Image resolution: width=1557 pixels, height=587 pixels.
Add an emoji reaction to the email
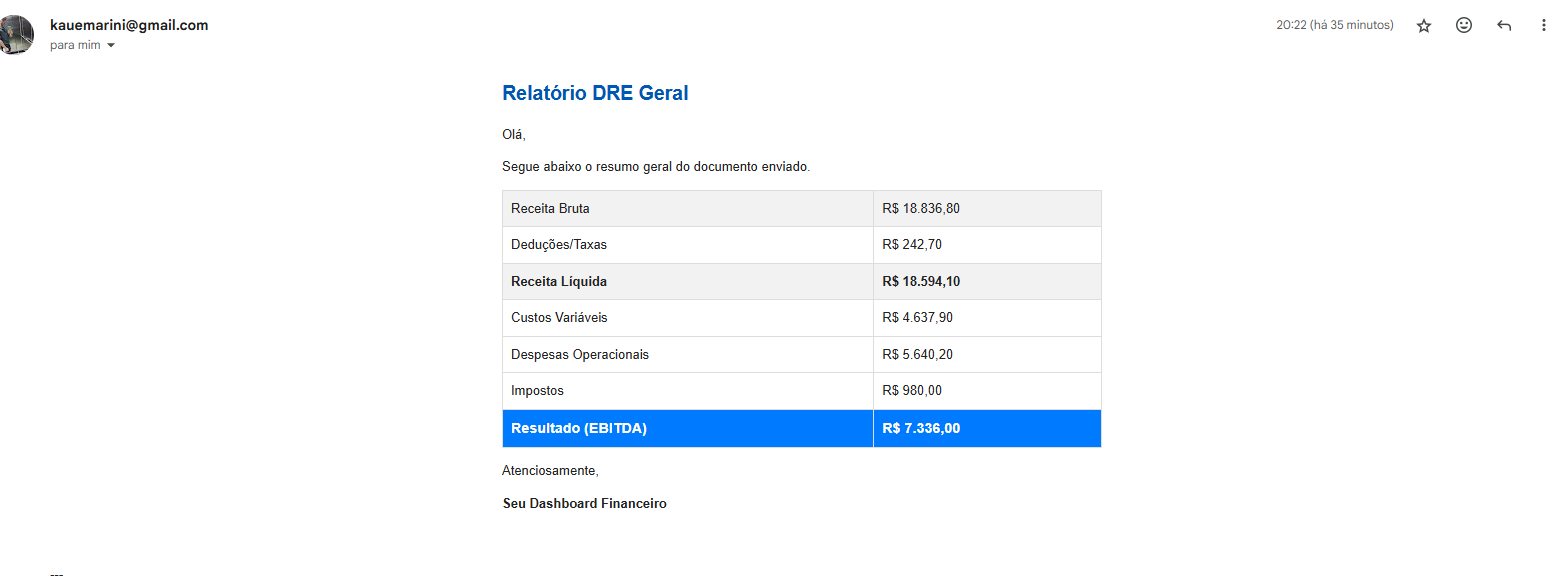pos(1464,26)
